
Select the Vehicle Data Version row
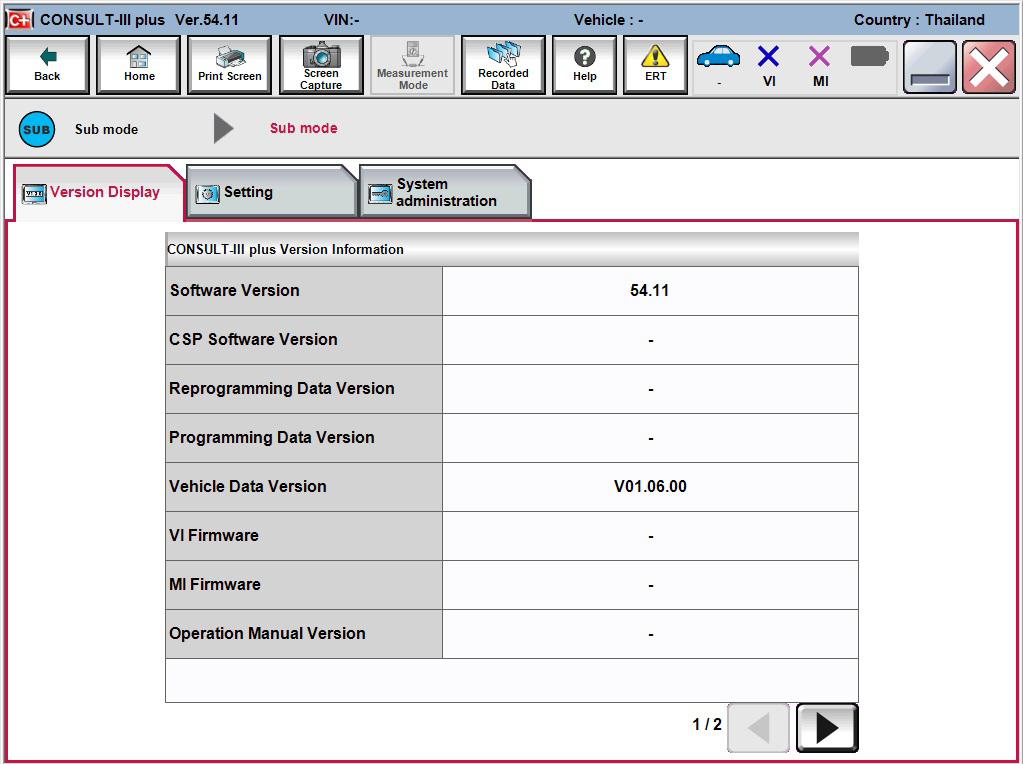pos(303,486)
